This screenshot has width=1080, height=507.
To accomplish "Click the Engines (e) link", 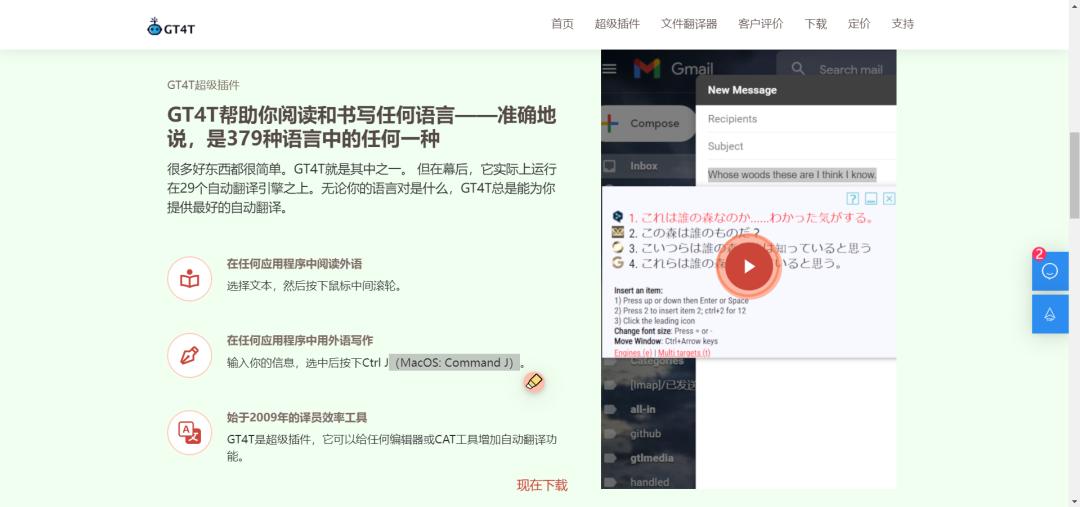I will [632, 353].
